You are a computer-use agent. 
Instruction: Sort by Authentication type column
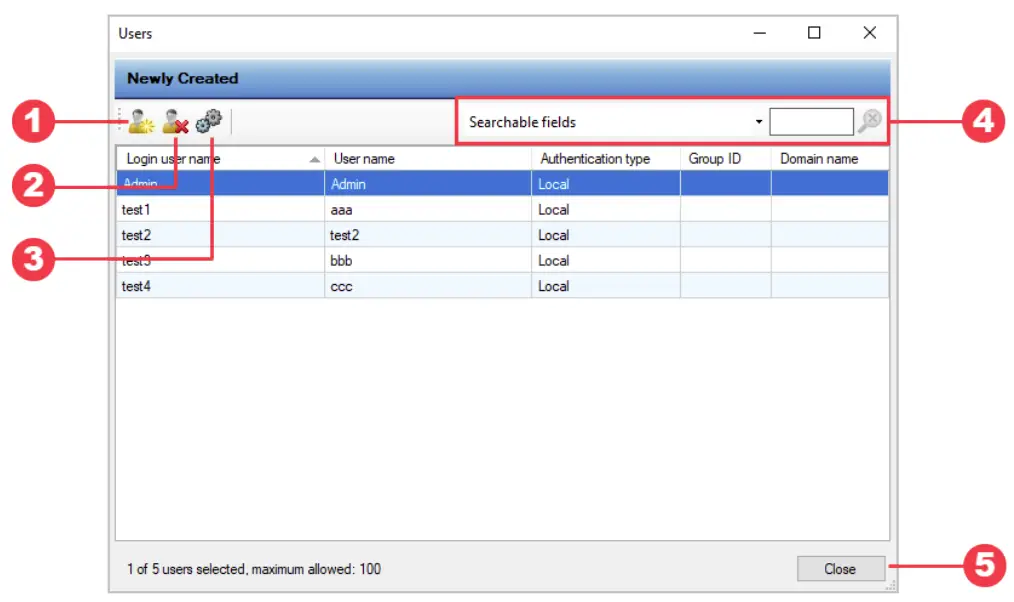click(605, 159)
